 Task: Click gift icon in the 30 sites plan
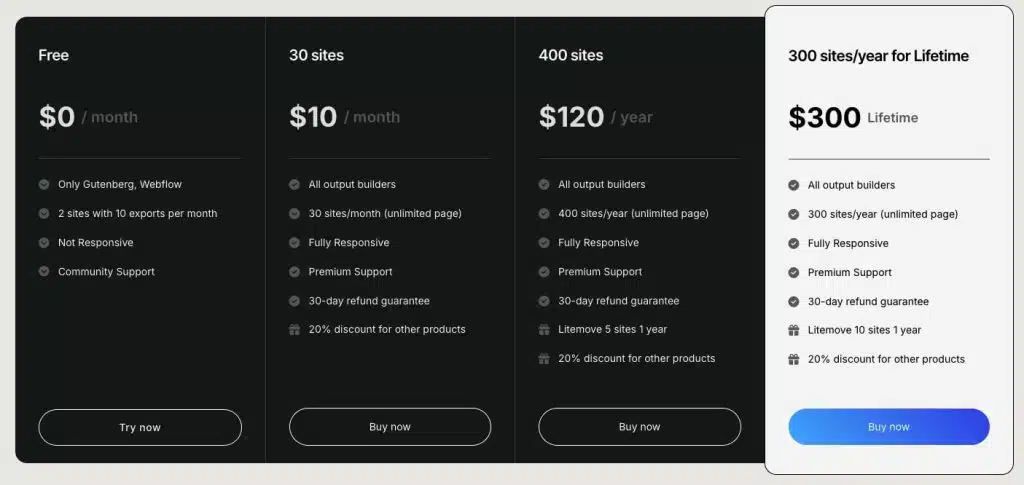coord(295,329)
